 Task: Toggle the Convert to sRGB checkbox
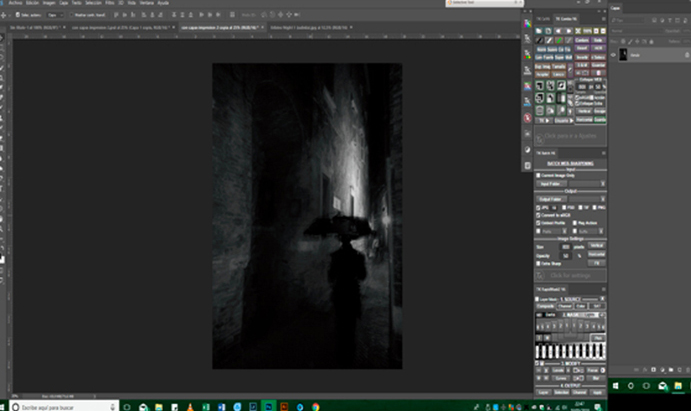[538, 215]
